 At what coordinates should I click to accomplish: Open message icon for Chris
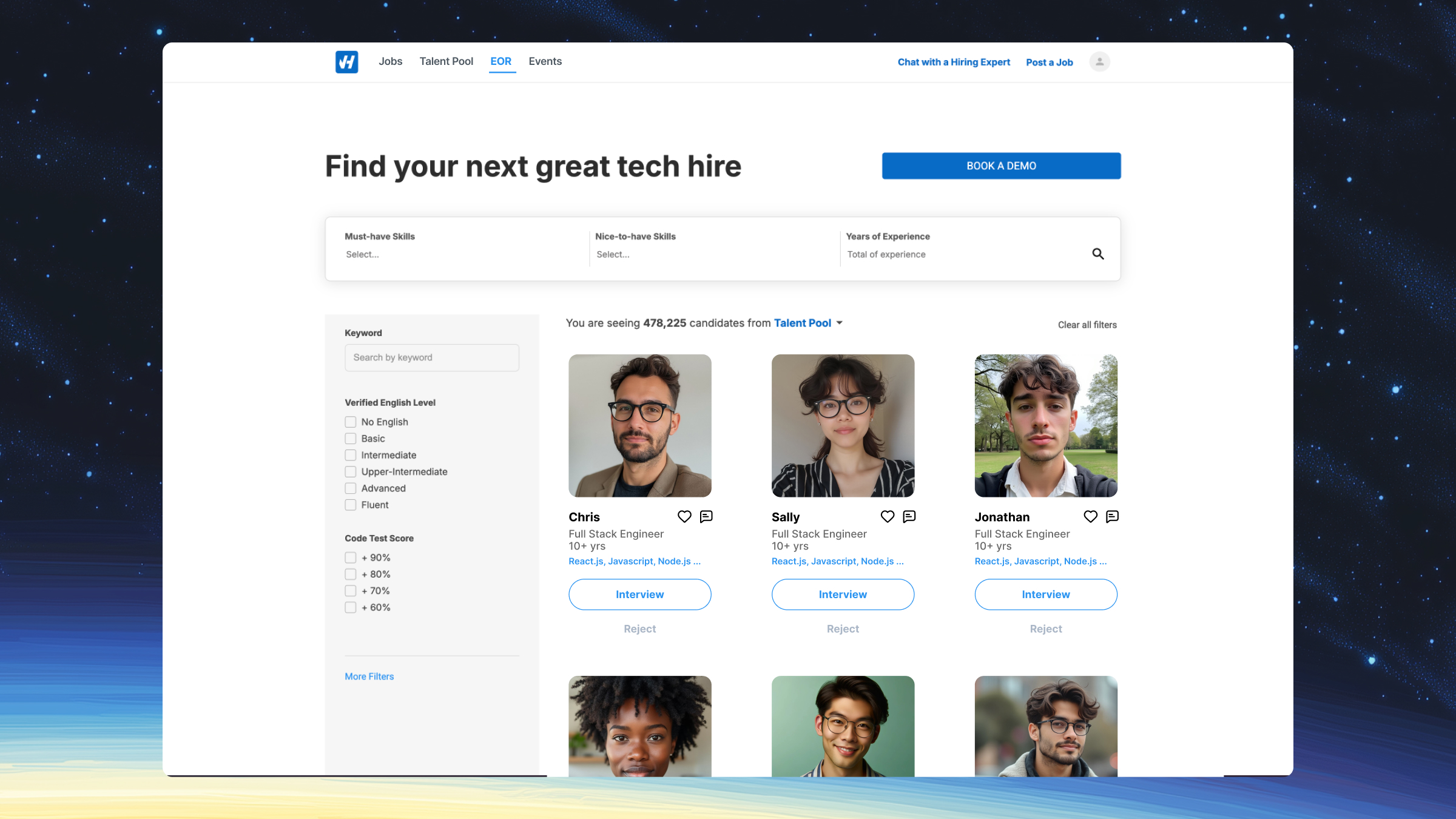[706, 517]
